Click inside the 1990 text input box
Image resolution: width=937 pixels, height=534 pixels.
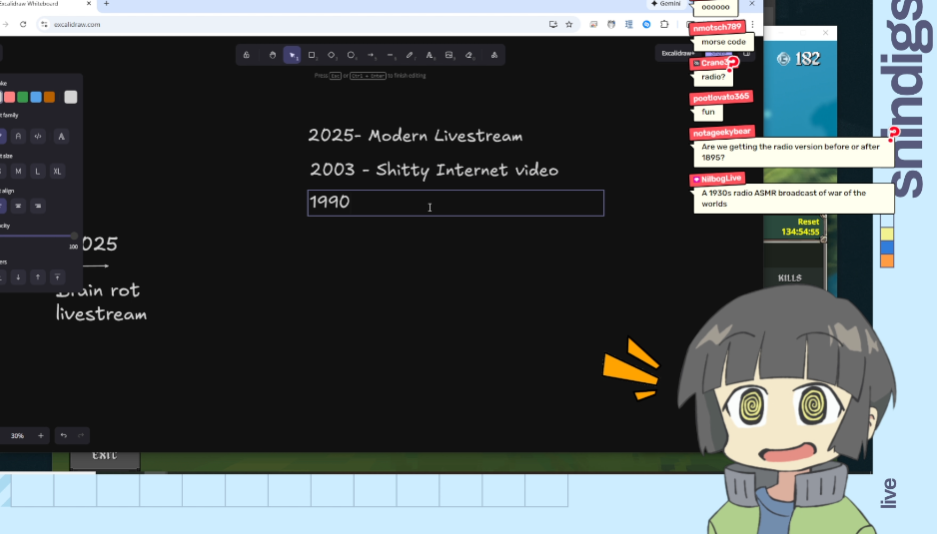click(455, 203)
